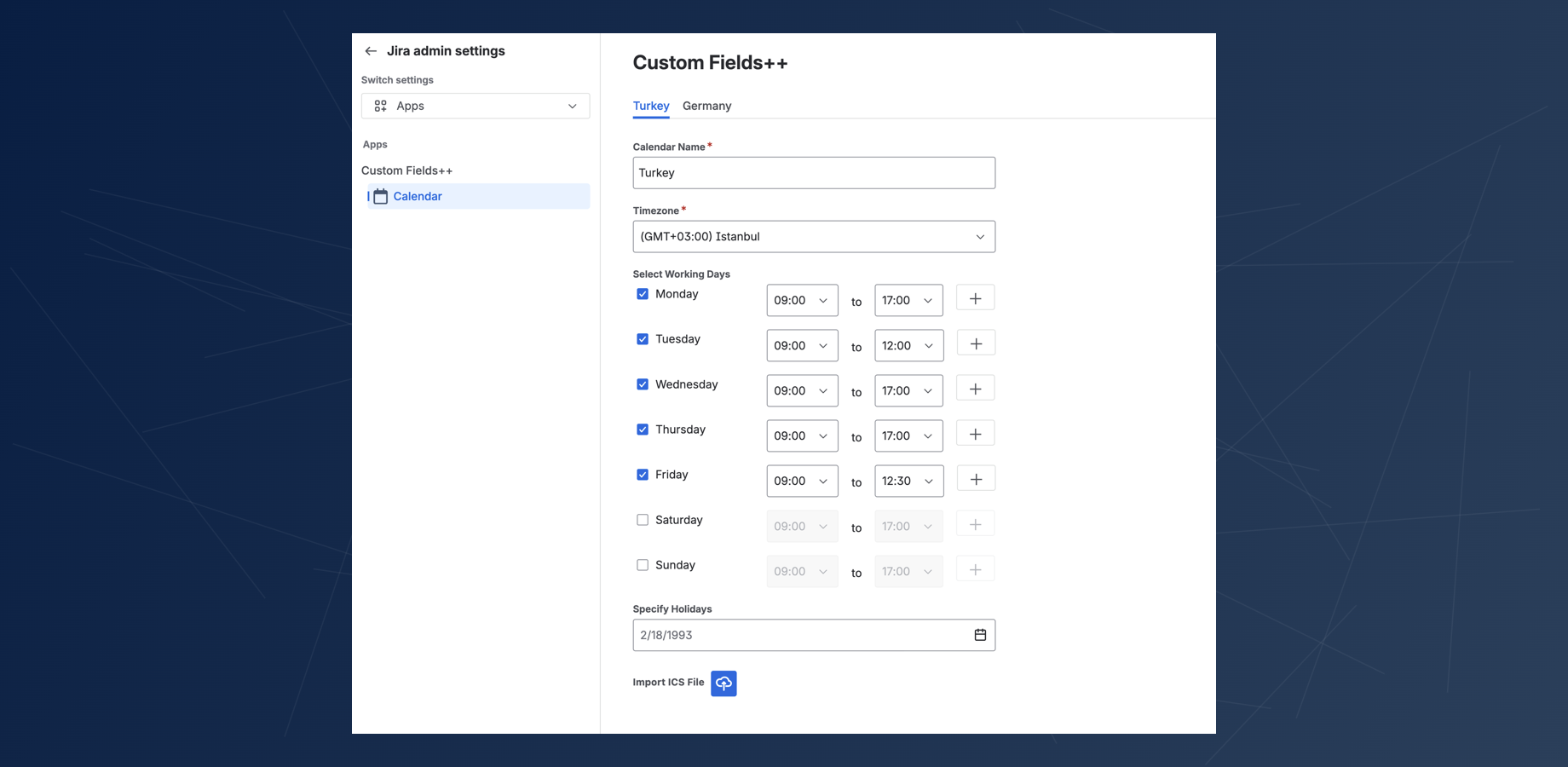Open the holiday date picker calendar icon

pos(980,635)
